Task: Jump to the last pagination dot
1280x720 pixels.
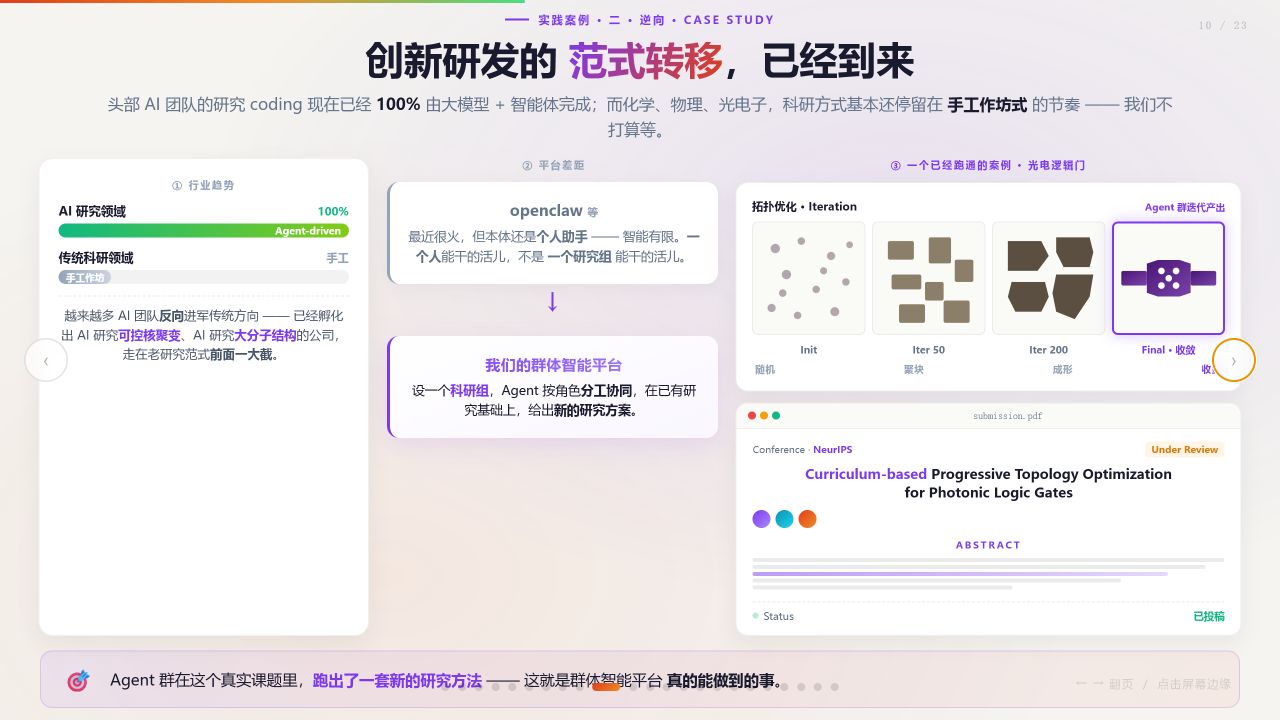Action: [x=834, y=687]
